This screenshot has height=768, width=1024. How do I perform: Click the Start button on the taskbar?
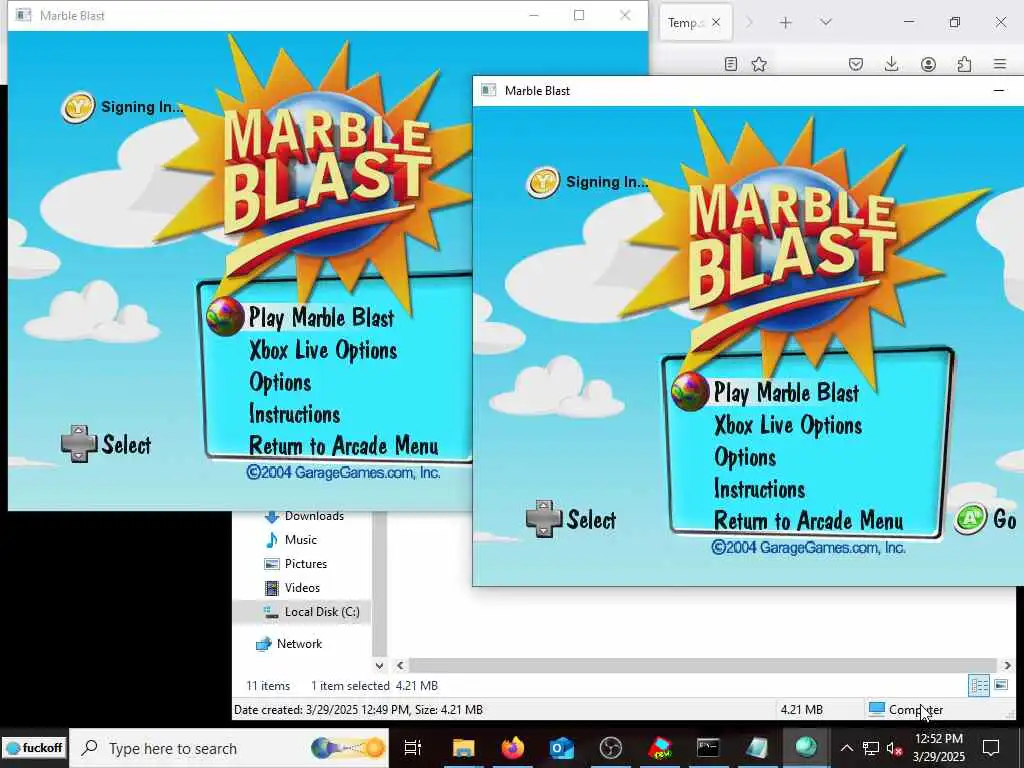[x=34, y=748]
